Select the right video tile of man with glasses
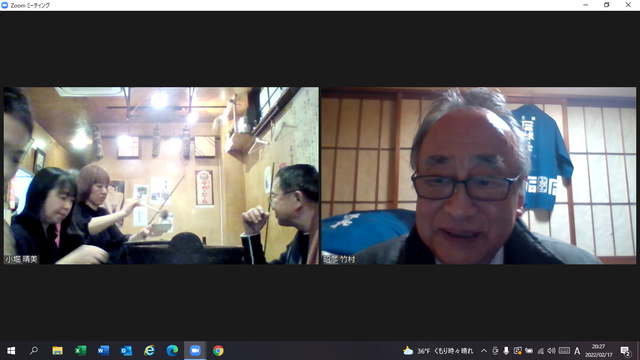This screenshot has width=640, height=360. (478, 176)
